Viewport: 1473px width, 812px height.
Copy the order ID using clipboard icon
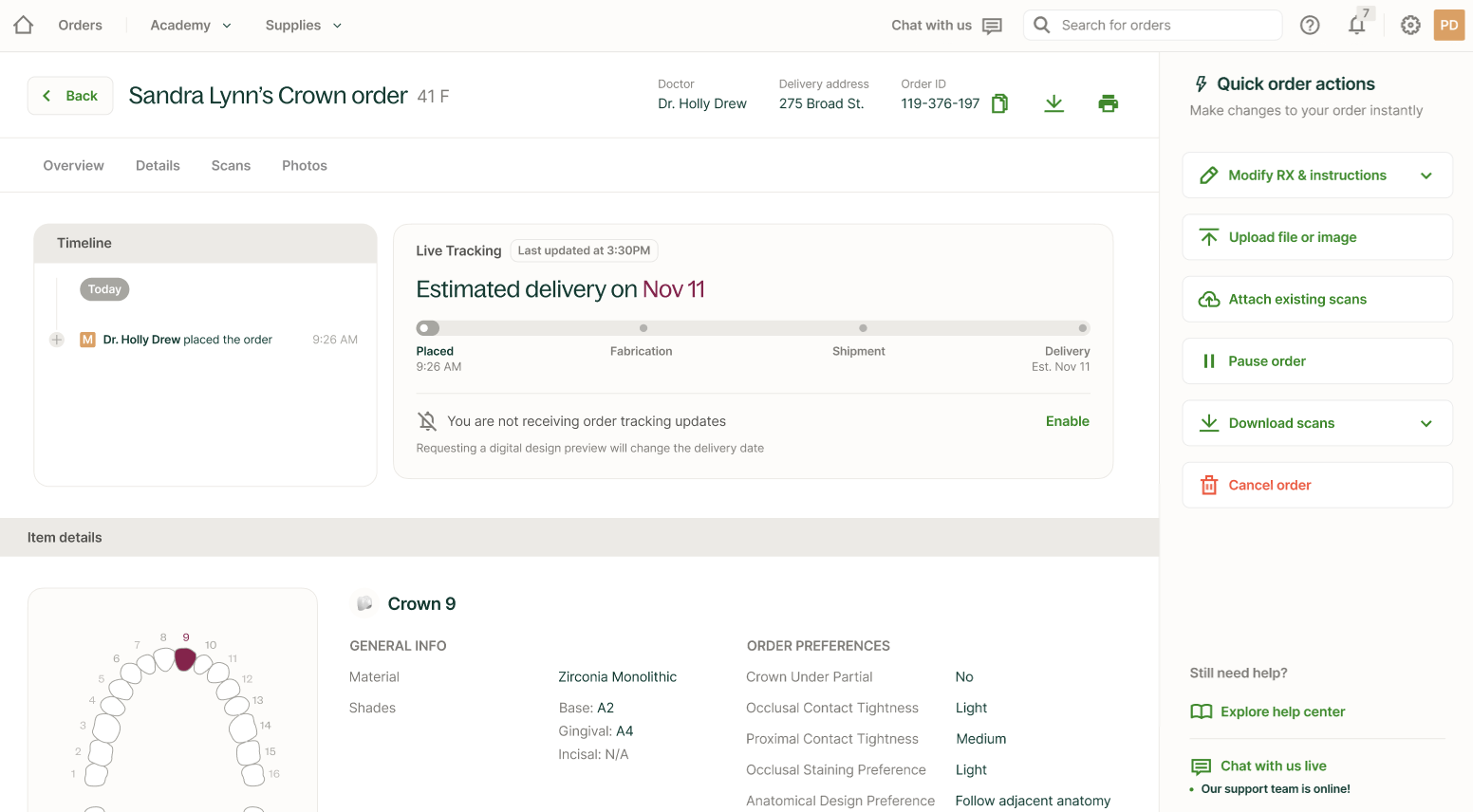pyautogui.click(x=999, y=103)
